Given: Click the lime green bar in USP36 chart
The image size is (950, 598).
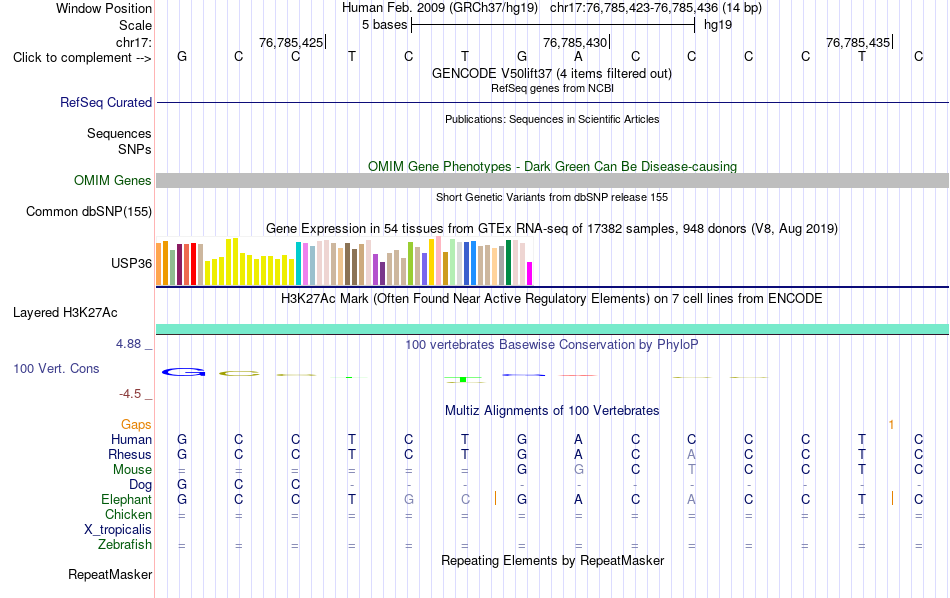Looking at the screenshot, I should click(x=410, y=264).
